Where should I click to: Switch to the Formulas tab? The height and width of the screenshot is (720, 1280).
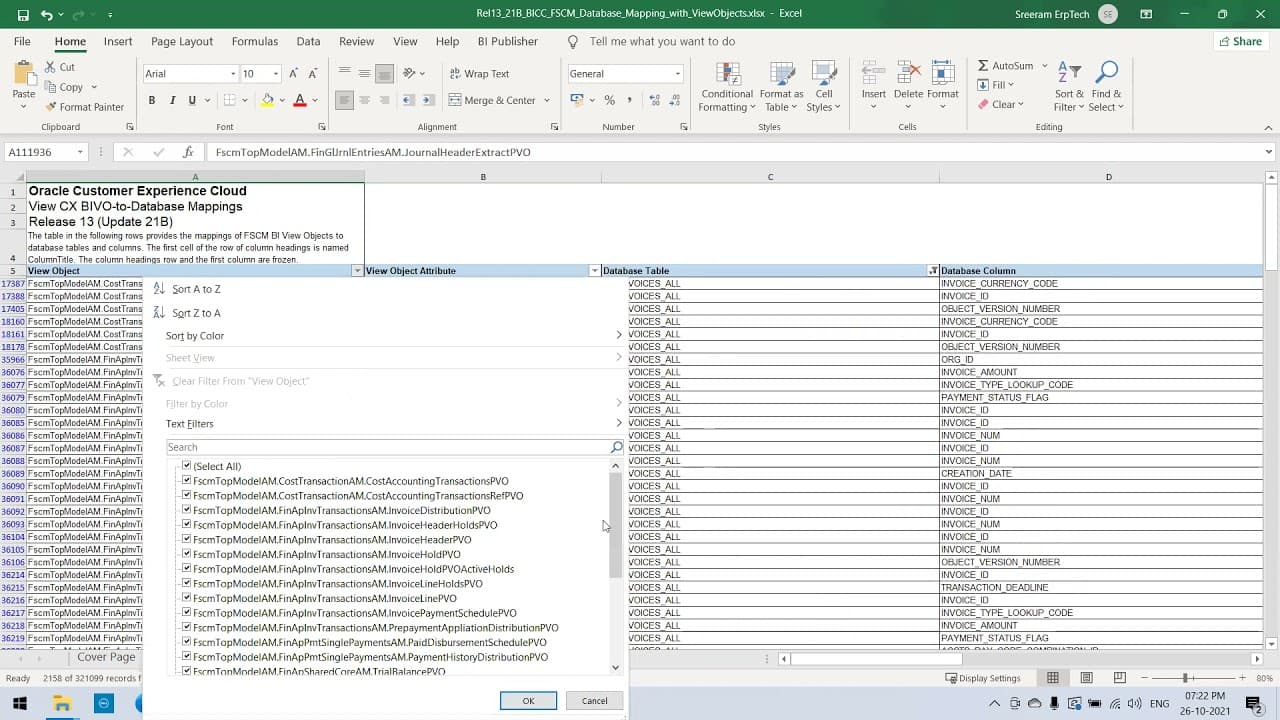[x=255, y=41]
